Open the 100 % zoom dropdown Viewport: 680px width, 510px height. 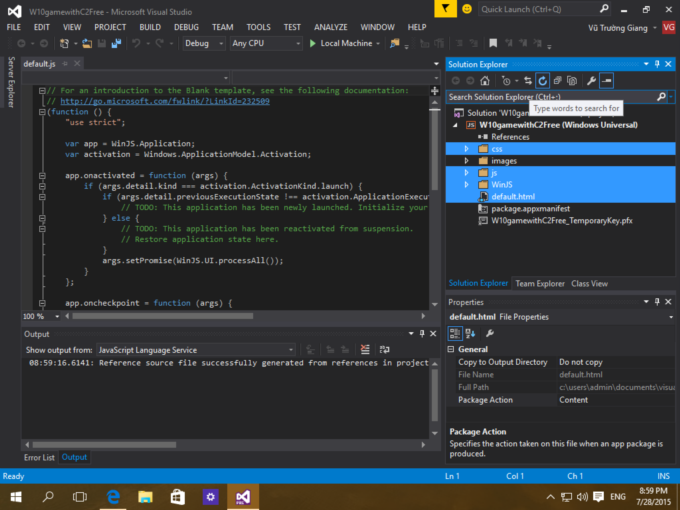click(x=57, y=317)
